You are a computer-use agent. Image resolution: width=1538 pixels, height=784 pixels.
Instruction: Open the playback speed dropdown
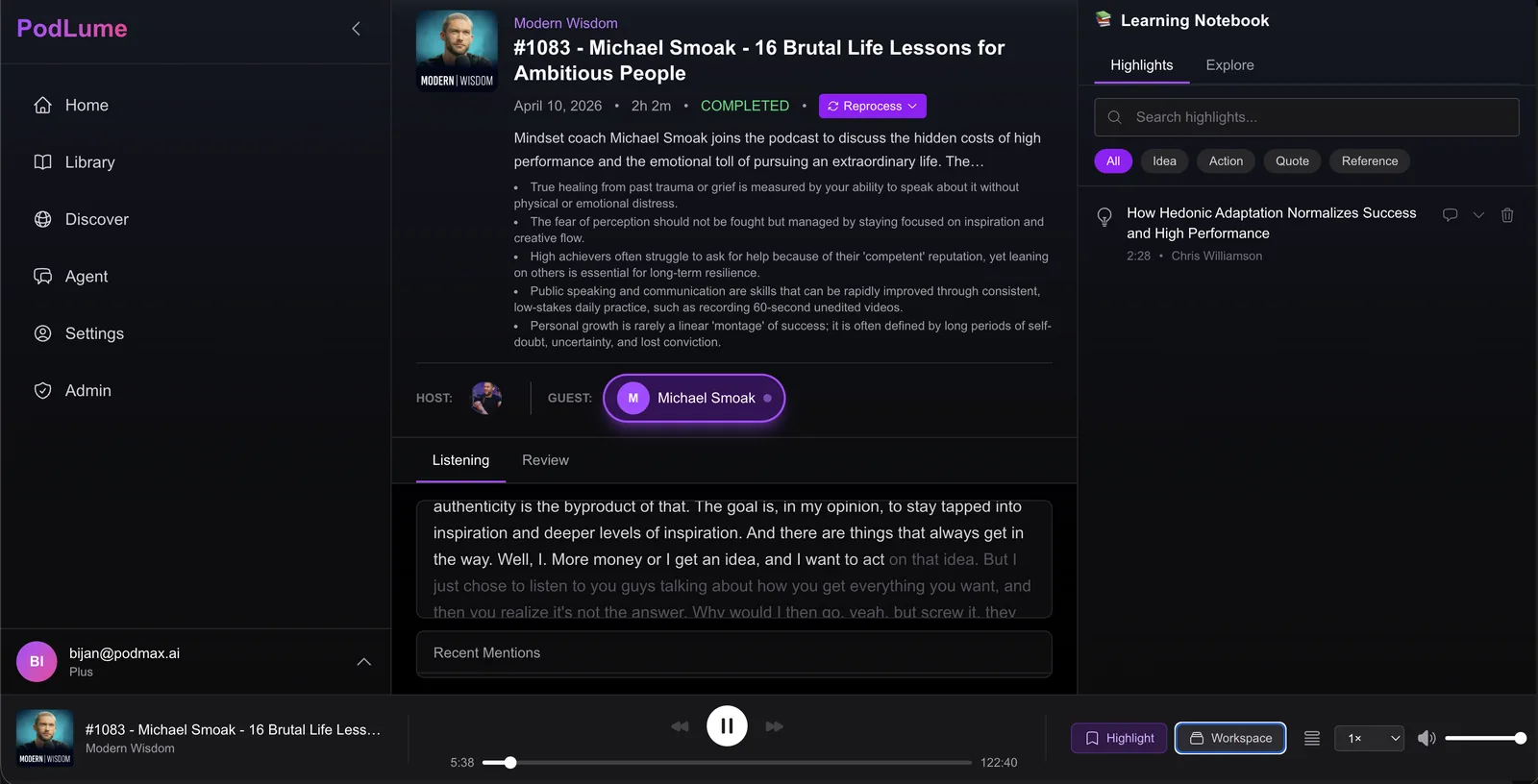tap(1370, 738)
